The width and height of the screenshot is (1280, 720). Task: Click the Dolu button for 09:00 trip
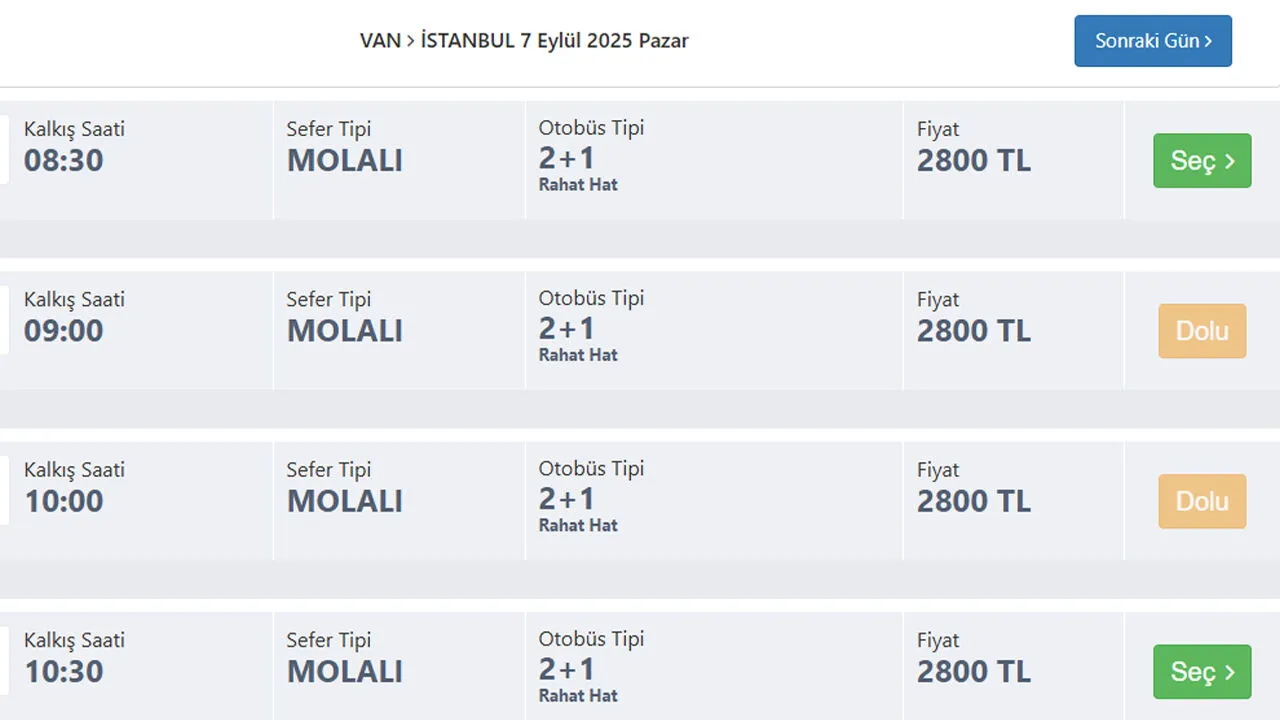click(1202, 331)
